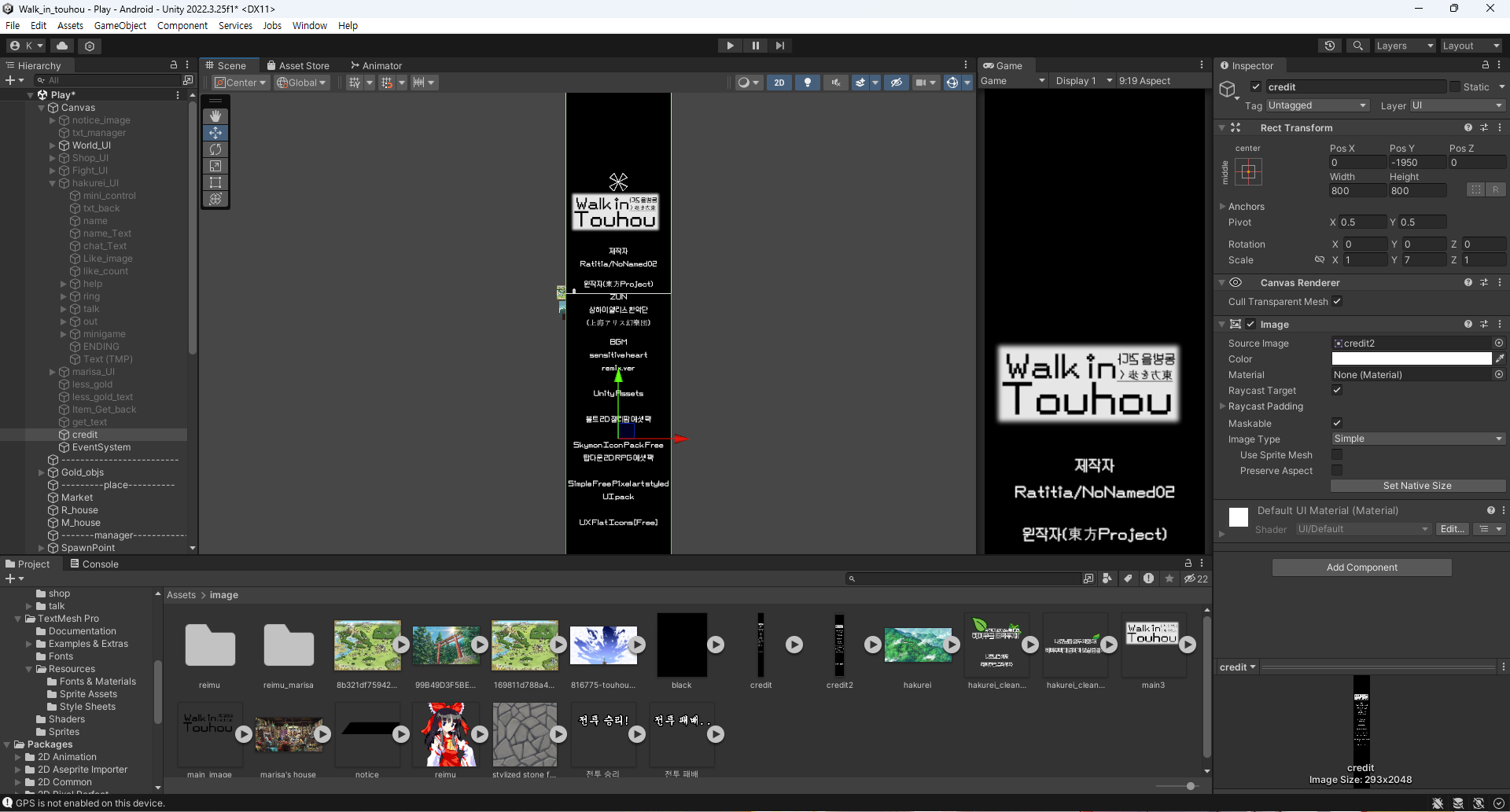Click the shader Edit... button
1510x812 pixels.
(1452, 529)
